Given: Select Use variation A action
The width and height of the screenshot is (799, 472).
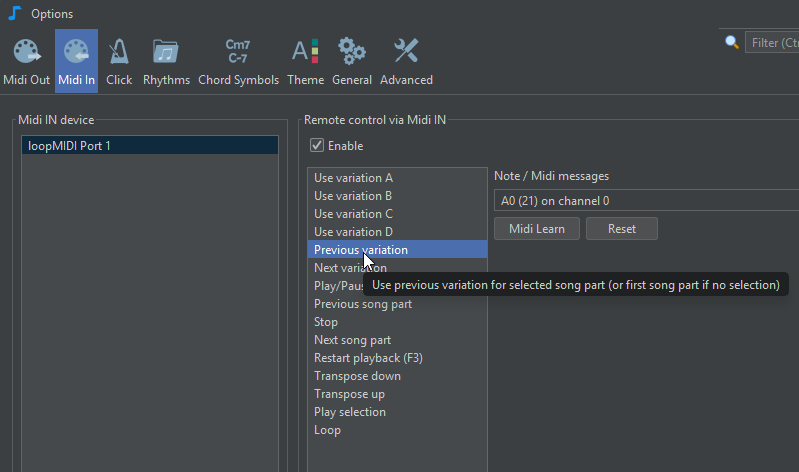Looking at the screenshot, I should (x=353, y=178).
